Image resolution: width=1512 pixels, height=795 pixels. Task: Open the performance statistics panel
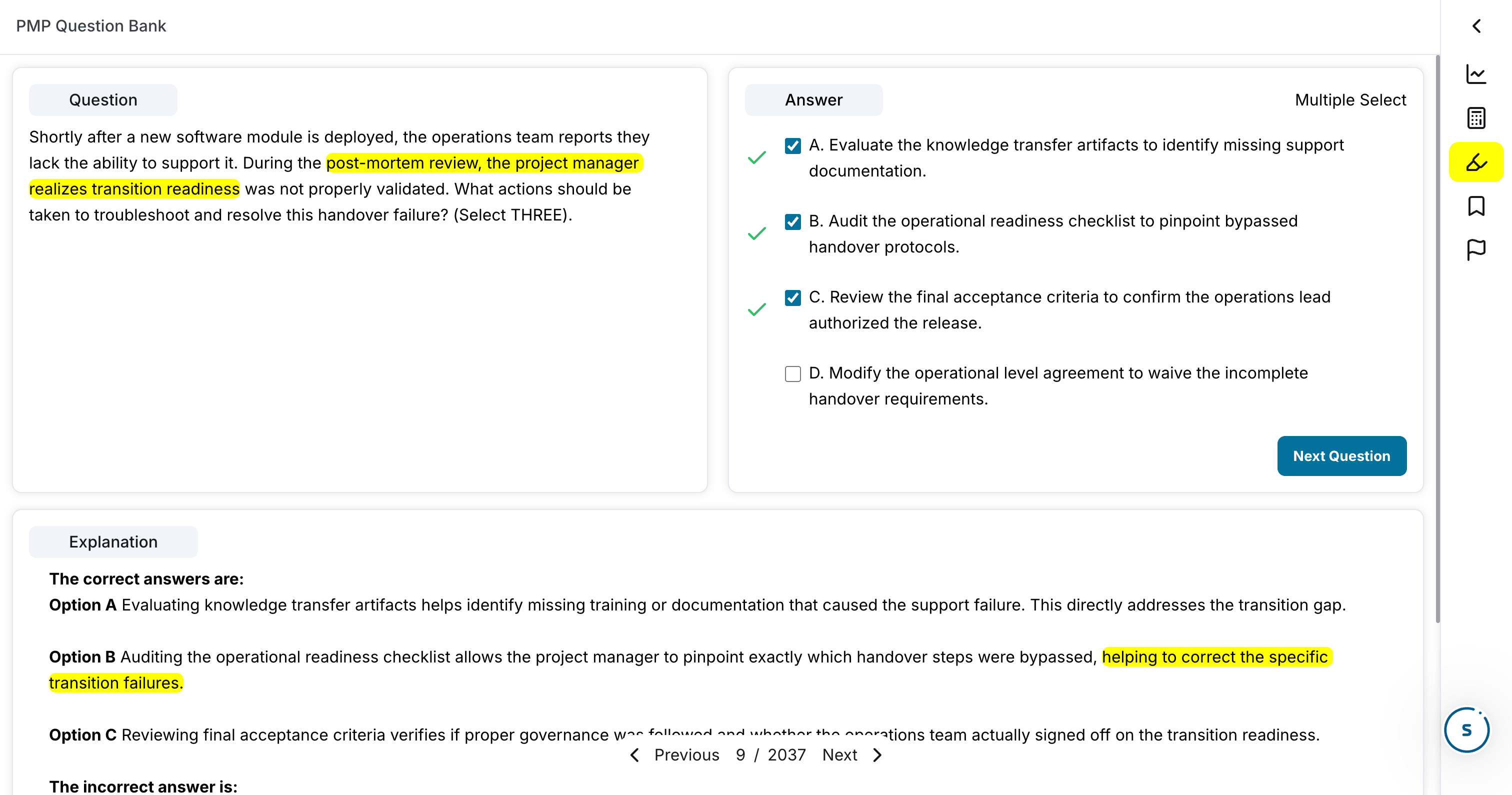click(x=1476, y=73)
